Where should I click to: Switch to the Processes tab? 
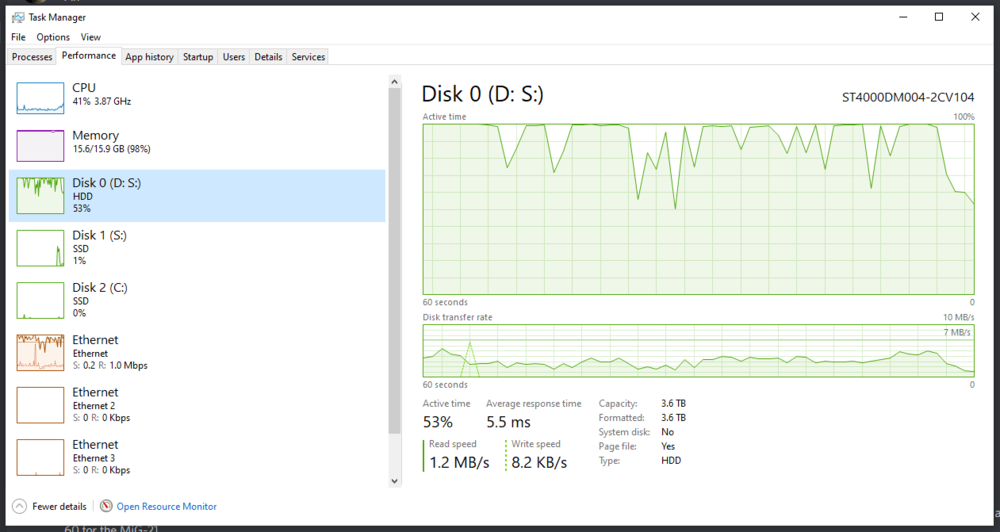32,57
